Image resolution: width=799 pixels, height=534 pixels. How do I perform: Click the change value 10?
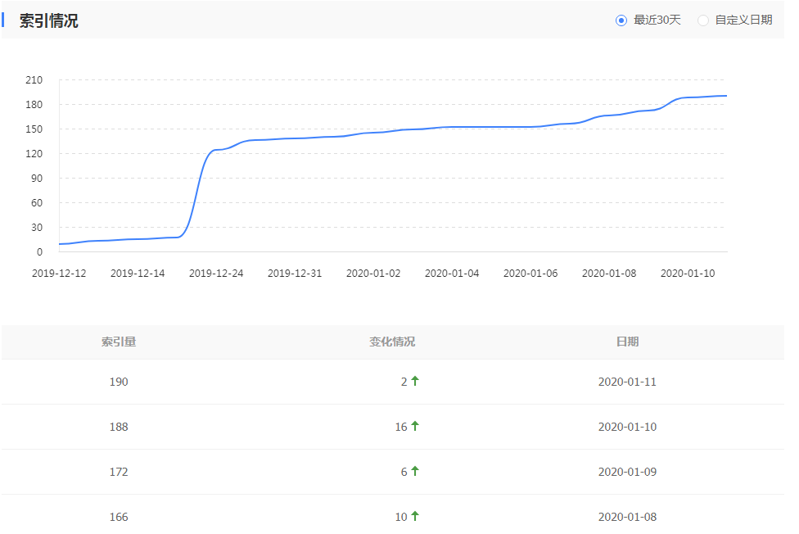pyautogui.click(x=401, y=517)
